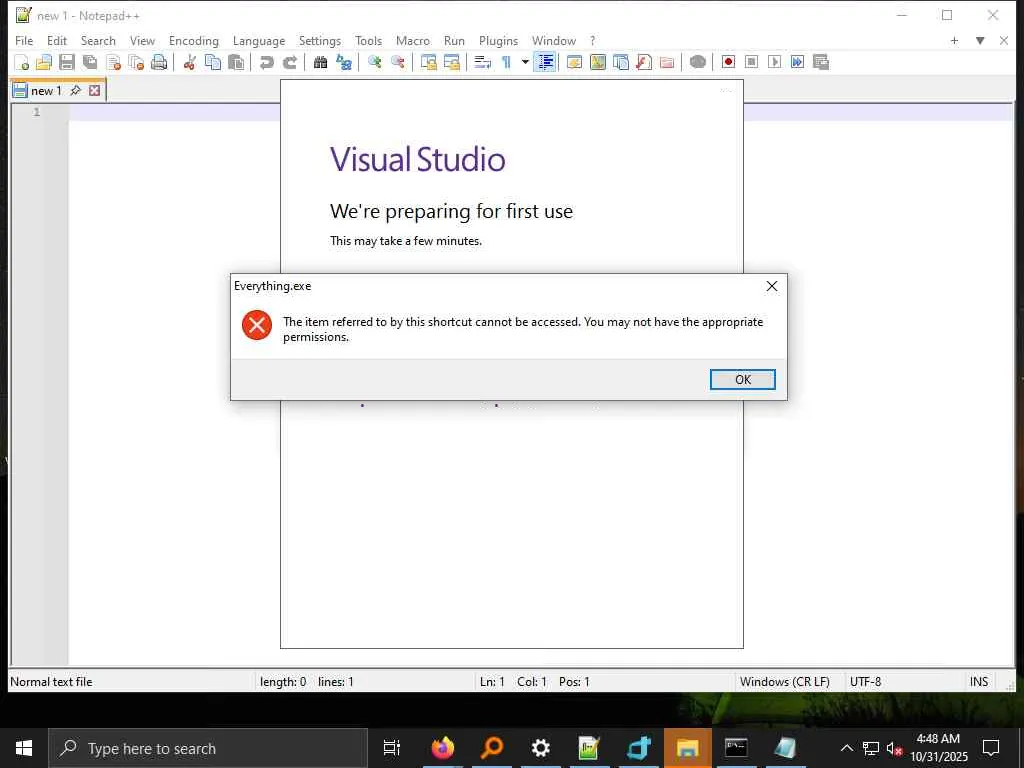The image size is (1024, 768).
Task: Add a new tab with the plus button
Action: tap(954, 40)
